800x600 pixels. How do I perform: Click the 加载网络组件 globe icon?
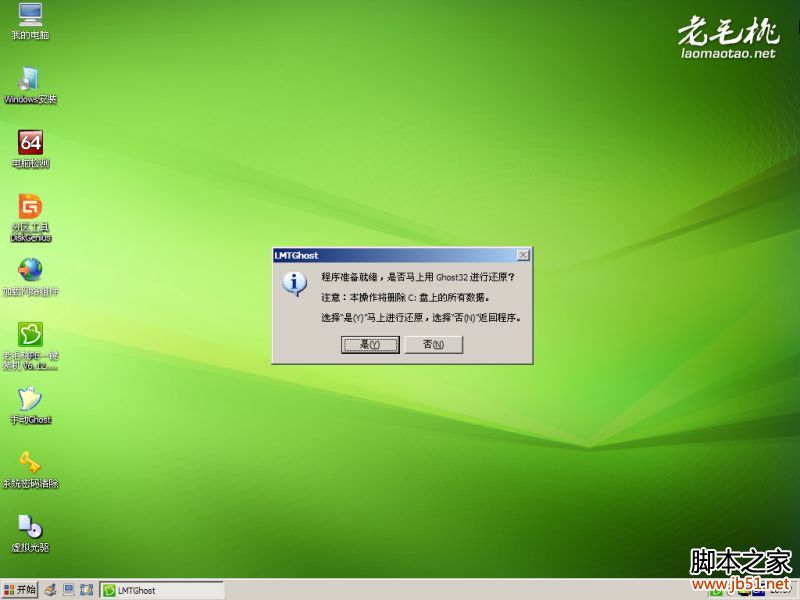coord(30,270)
